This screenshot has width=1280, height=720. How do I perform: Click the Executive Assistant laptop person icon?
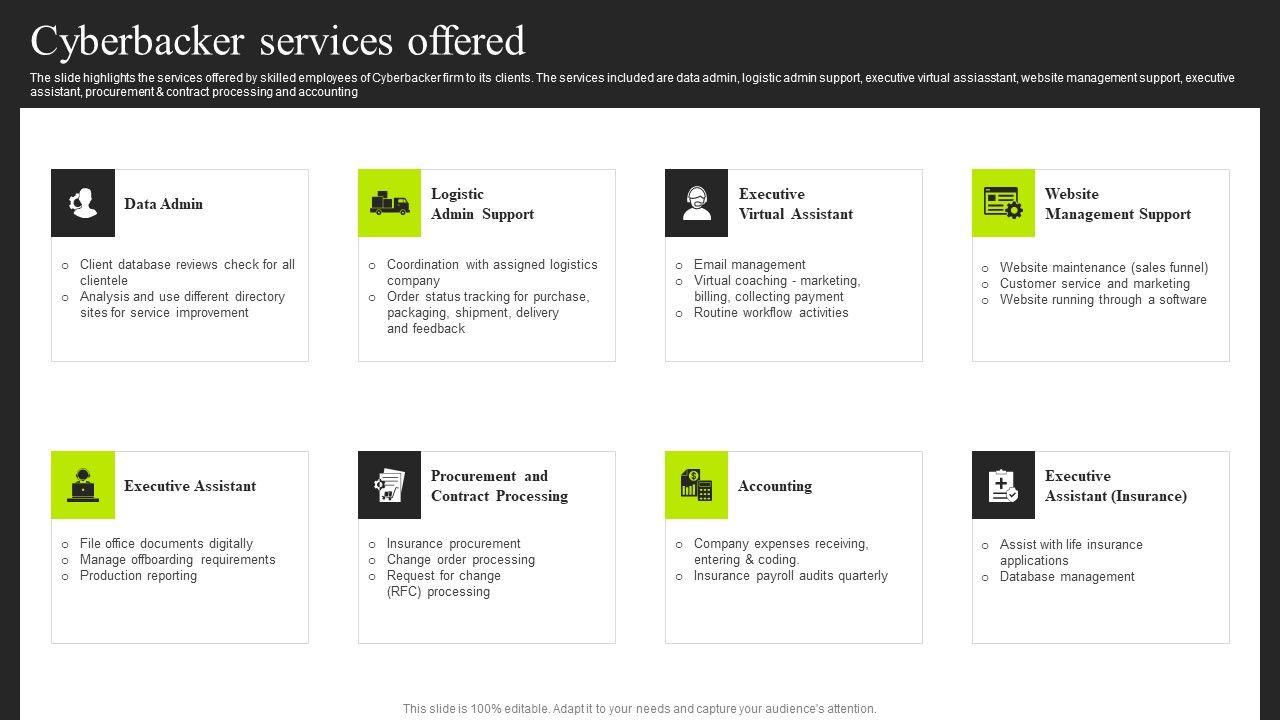83,485
